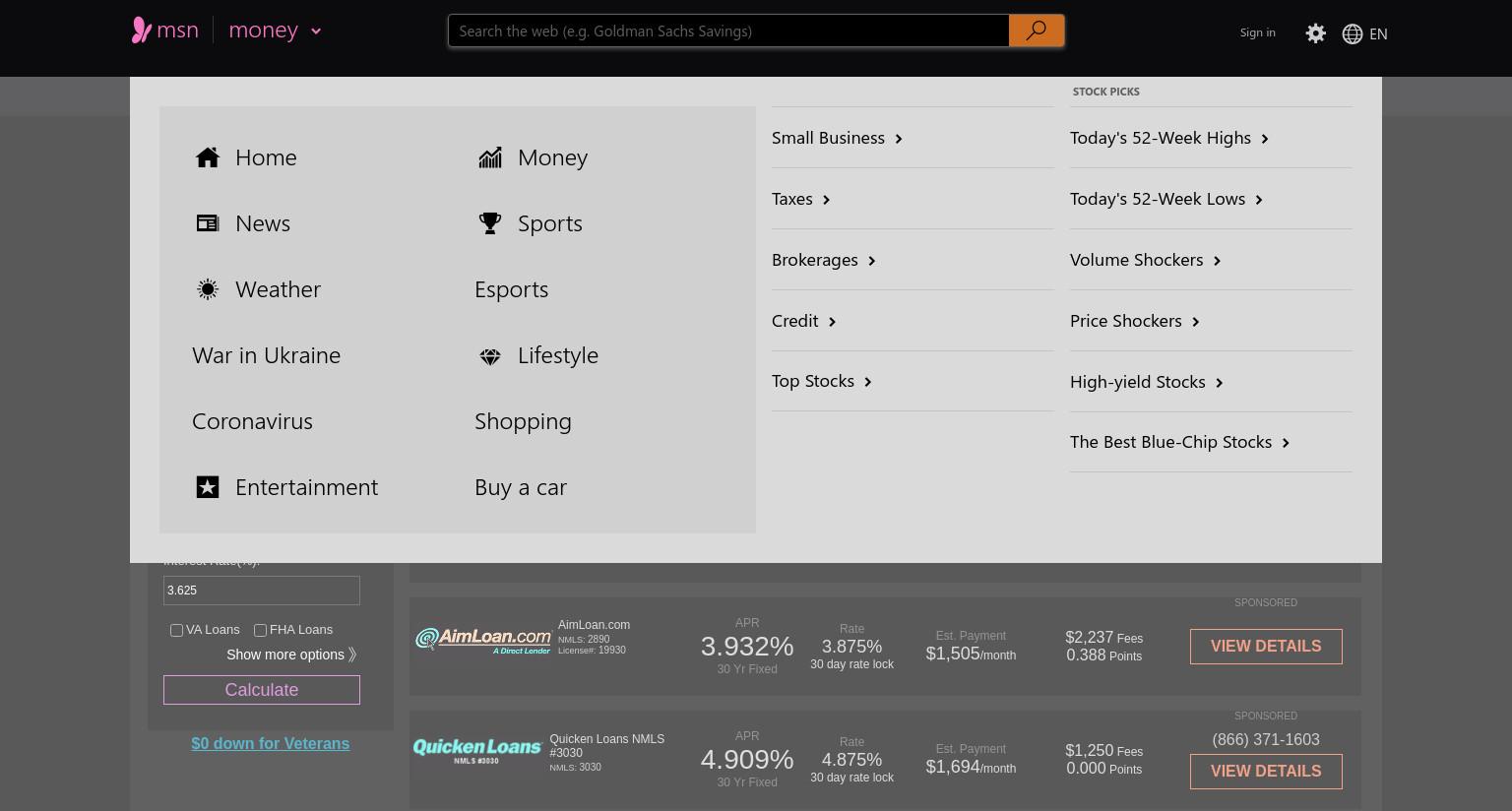The image size is (1512, 811).
Task: Open Top Stocks submenu chevron
Action: click(867, 382)
